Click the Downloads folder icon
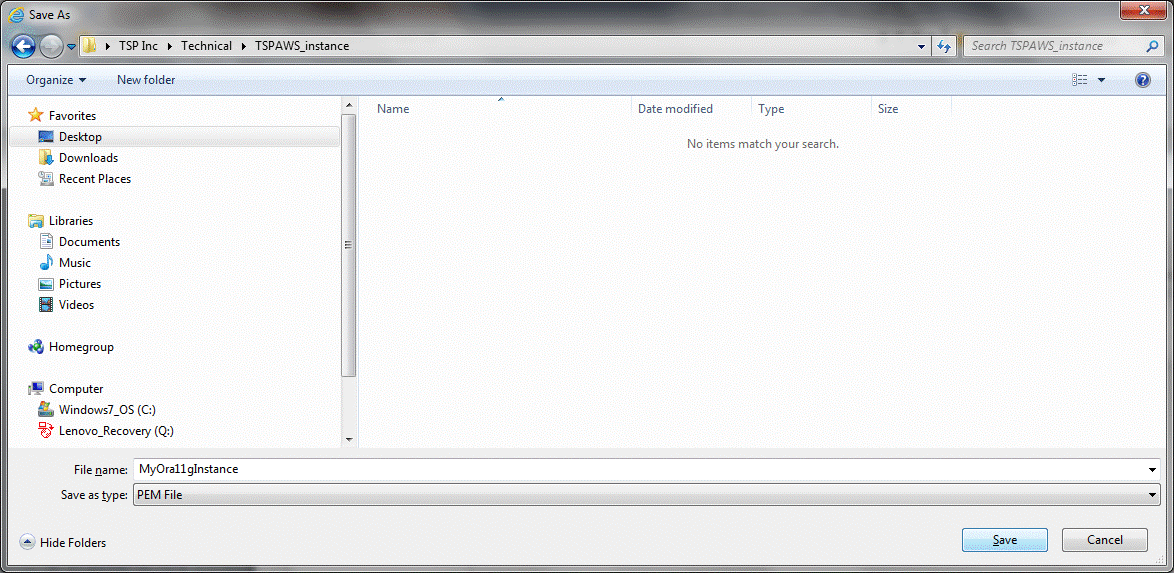The height and width of the screenshot is (573, 1174). click(46, 157)
